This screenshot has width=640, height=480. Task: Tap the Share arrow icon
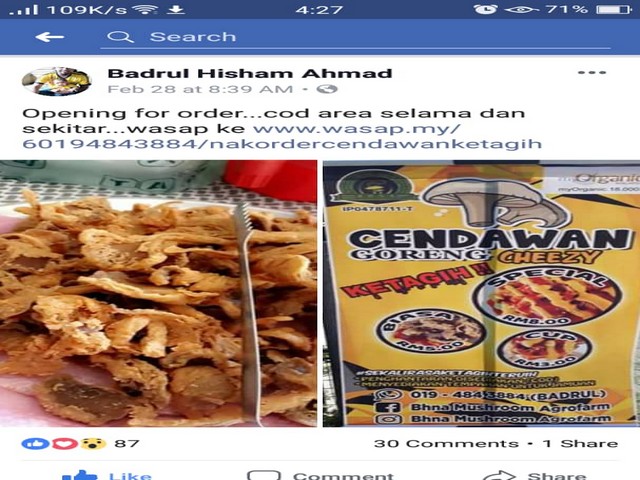500,476
